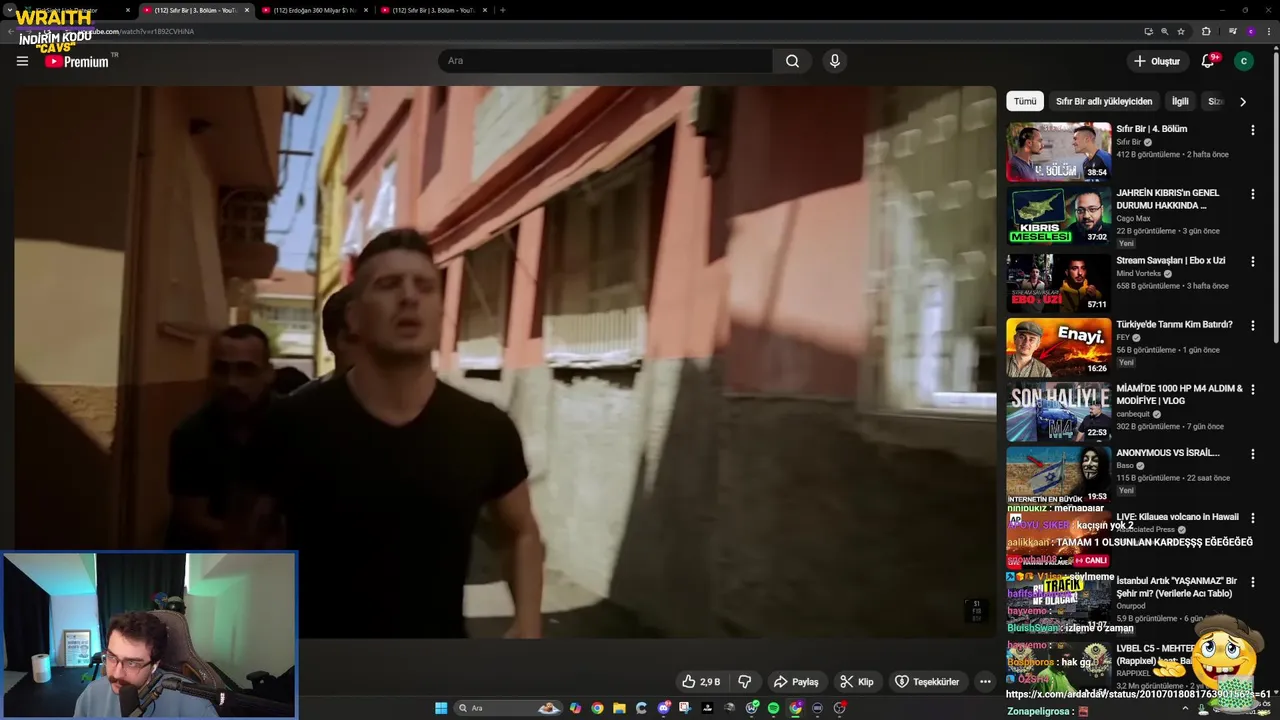
Task: Open more options for Türkiye'de Tarımı video
Action: pos(1253,326)
